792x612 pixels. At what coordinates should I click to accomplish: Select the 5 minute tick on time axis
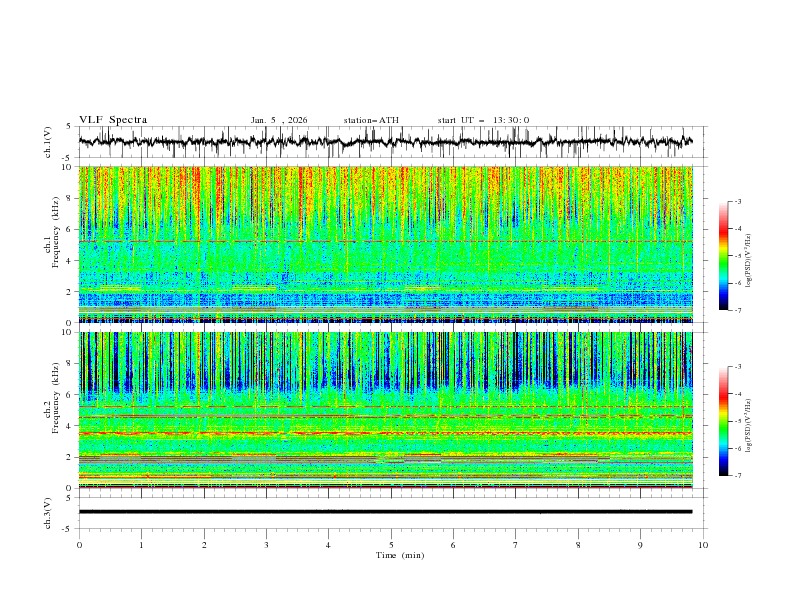391,545
